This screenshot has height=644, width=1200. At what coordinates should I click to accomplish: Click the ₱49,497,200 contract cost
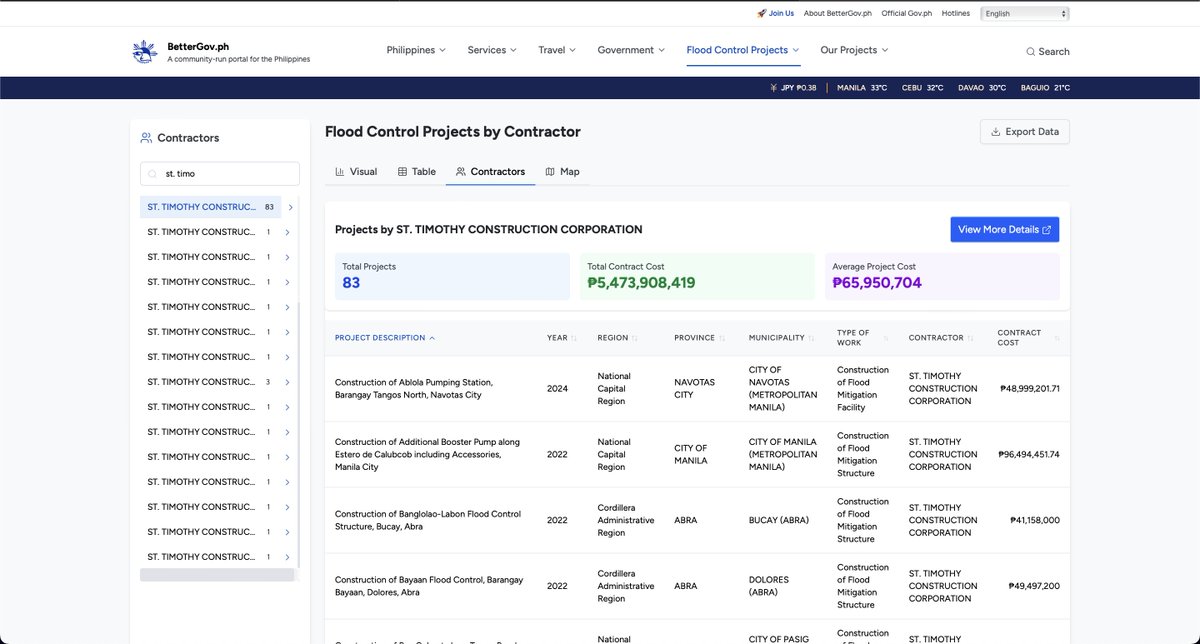(1035, 586)
